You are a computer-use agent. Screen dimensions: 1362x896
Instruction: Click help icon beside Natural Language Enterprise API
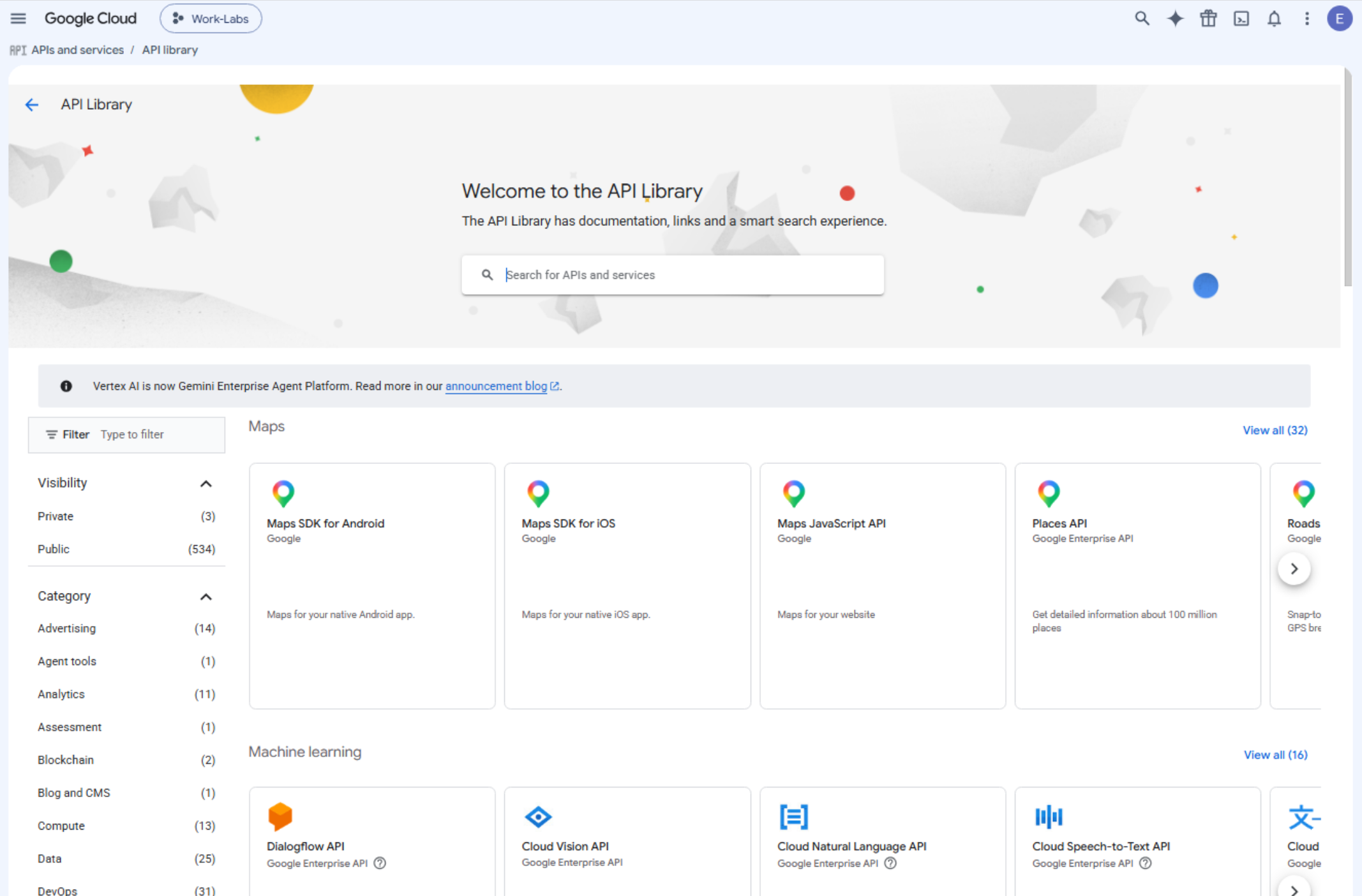(890, 863)
